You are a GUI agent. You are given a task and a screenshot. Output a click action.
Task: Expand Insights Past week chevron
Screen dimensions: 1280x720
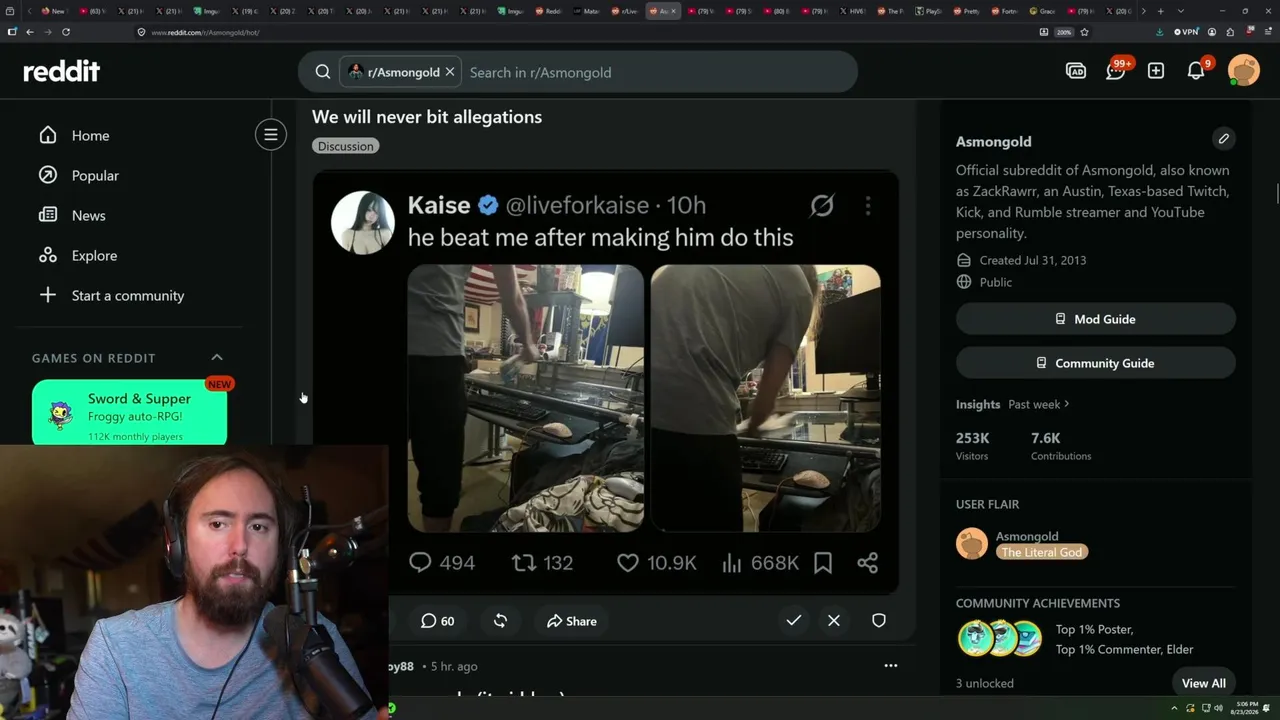[x=1067, y=404]
